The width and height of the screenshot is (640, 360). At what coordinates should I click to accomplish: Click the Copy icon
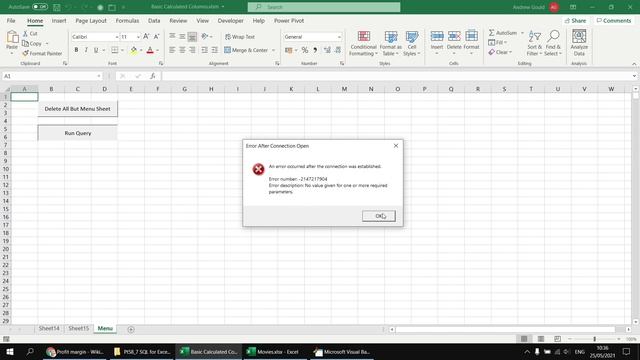click(25, 43)
